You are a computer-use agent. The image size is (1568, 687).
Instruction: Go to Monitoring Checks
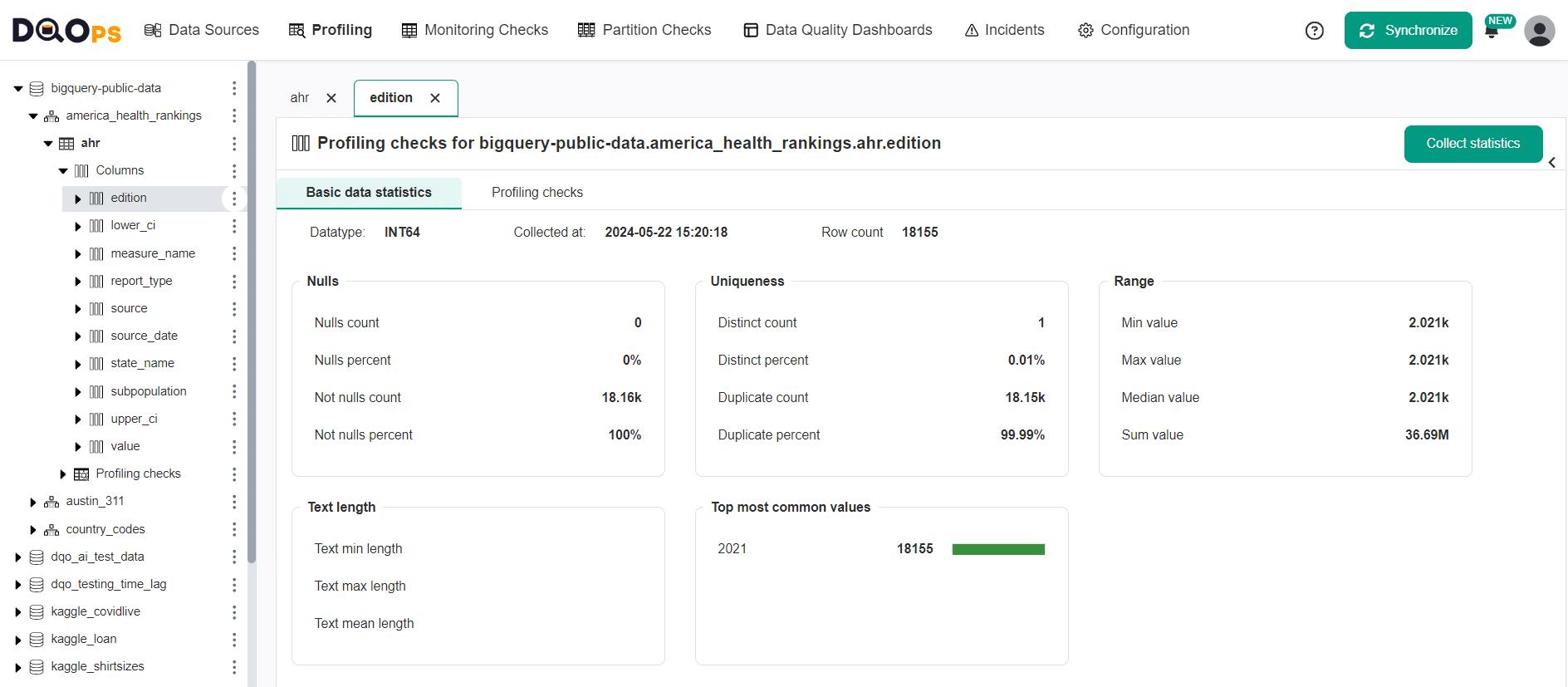pos(475,30)
